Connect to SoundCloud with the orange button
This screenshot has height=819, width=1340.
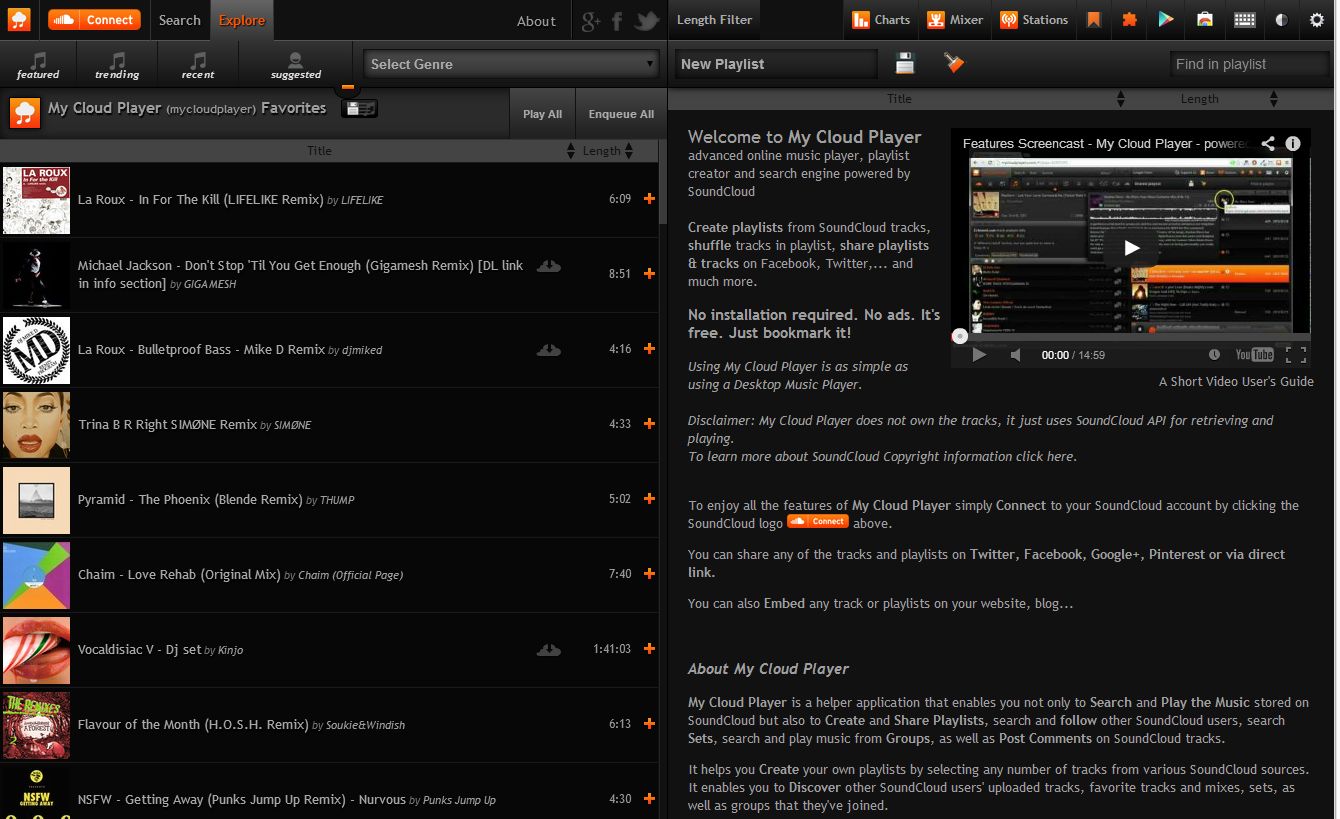coord(94,19)
